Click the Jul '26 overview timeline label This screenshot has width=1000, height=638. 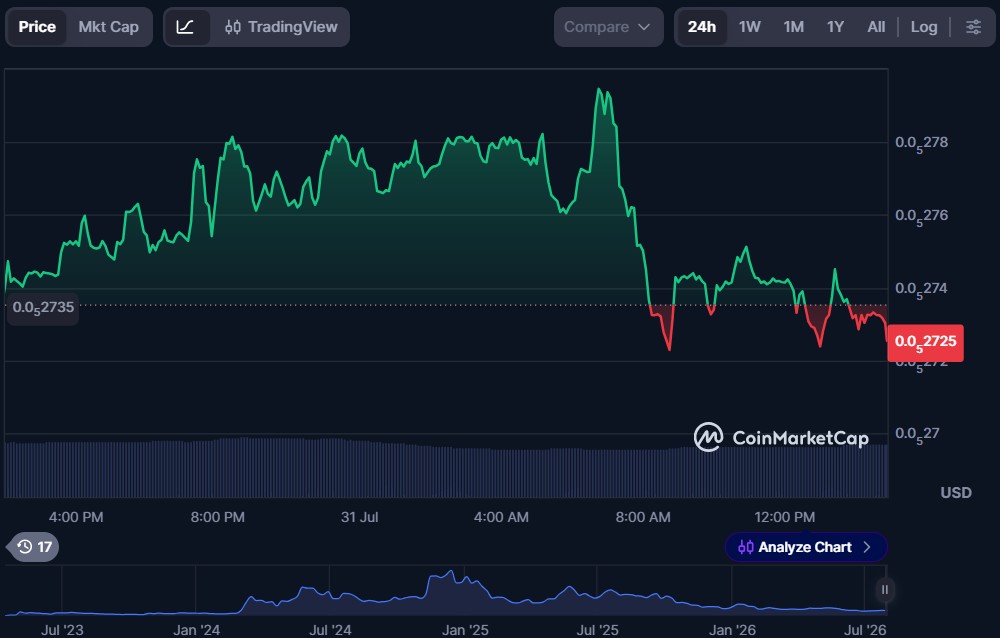(x=865, y=630)
